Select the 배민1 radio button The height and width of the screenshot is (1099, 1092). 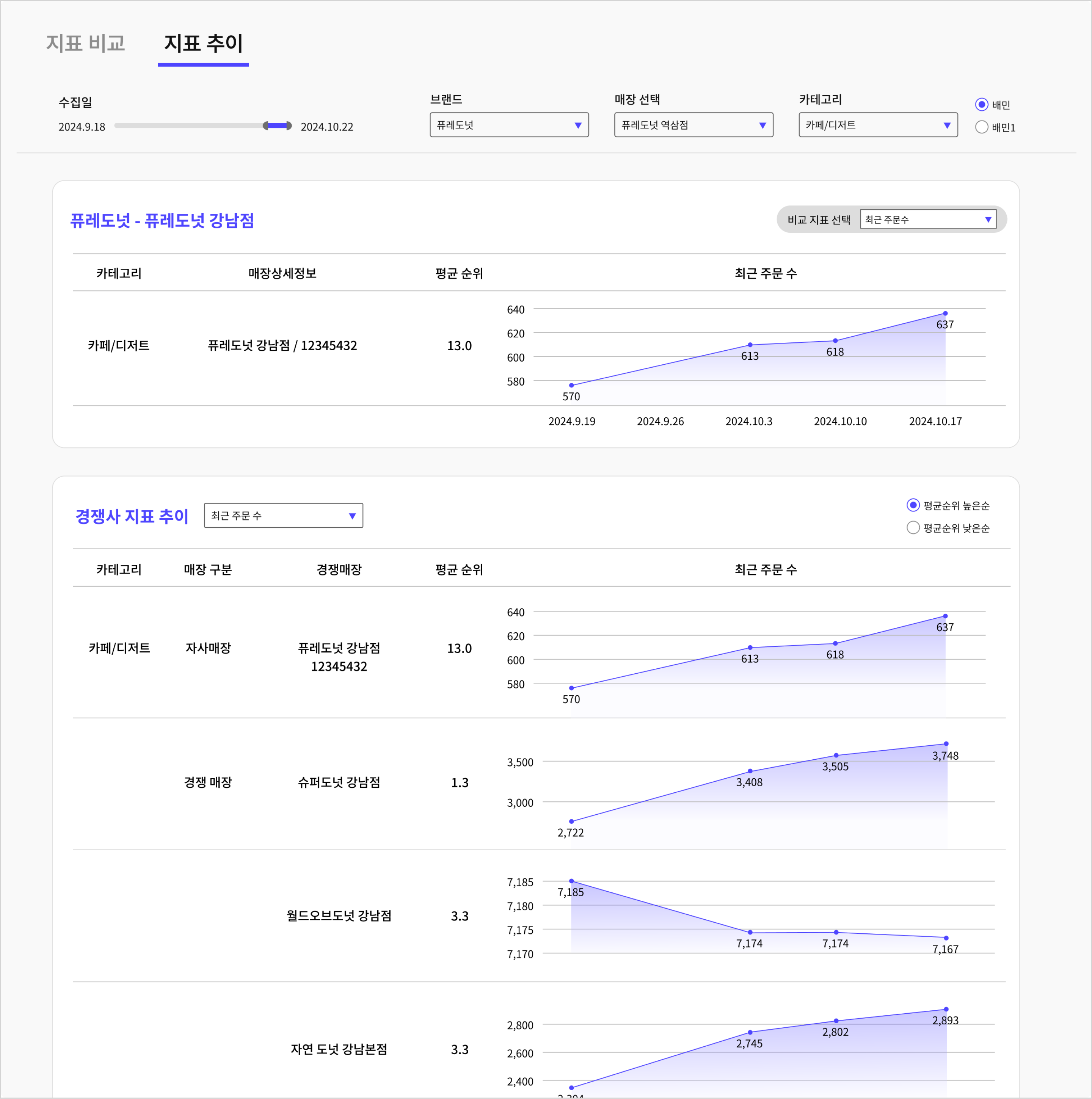pyautogui.click(x=981, y=127)
